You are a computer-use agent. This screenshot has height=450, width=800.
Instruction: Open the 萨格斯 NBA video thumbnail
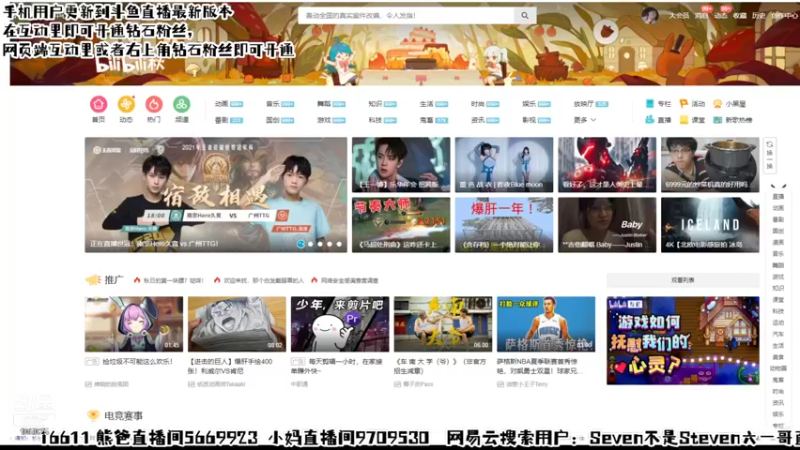[x=546, y=324]
